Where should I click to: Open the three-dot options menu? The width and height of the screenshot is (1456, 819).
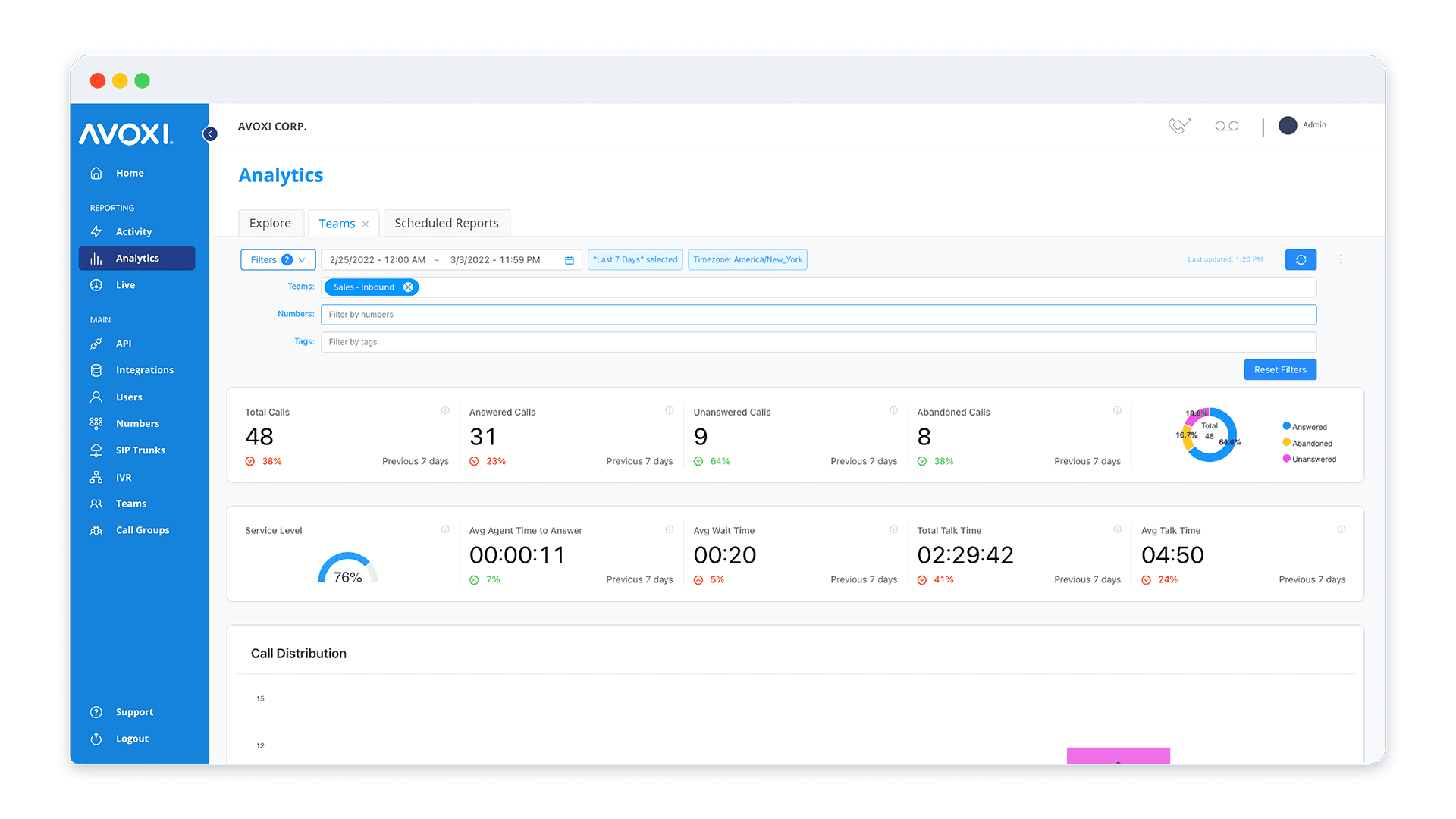click(x=1341, y=259)
